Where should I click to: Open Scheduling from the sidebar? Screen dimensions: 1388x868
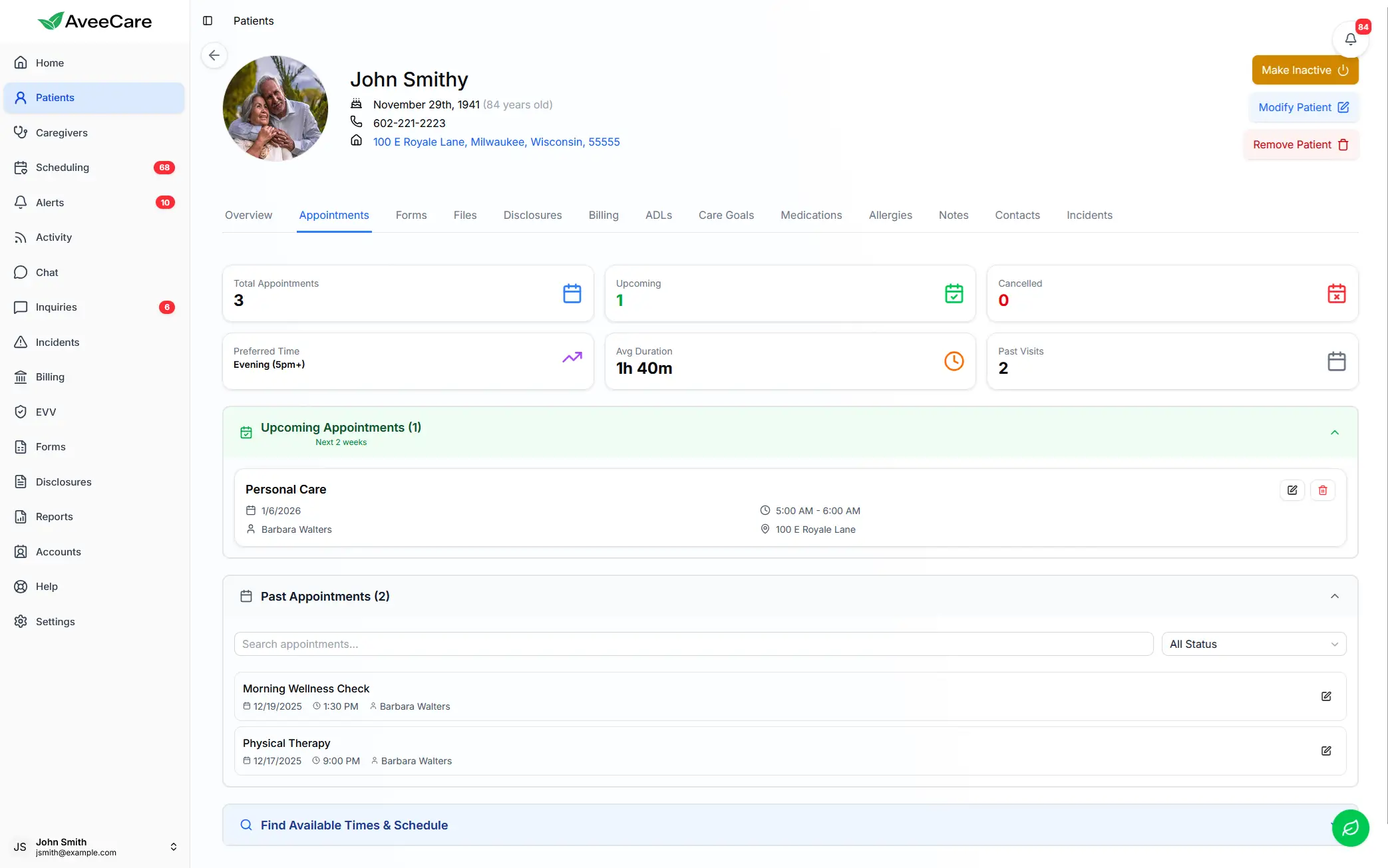(62, 167)
